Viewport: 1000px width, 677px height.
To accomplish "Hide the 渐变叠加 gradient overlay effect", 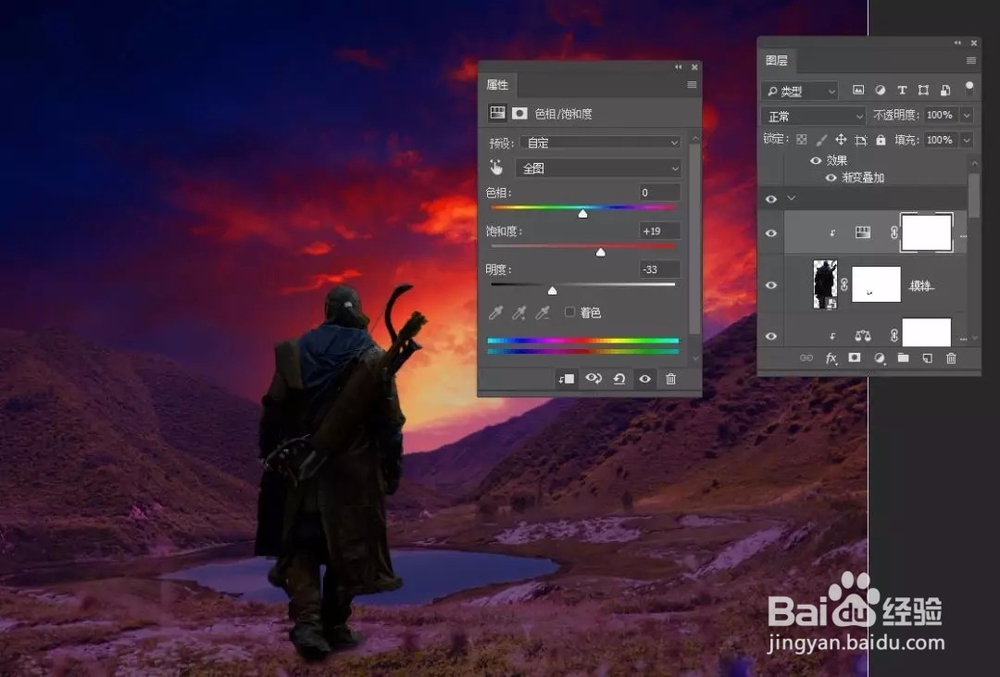I will point(830,178).
